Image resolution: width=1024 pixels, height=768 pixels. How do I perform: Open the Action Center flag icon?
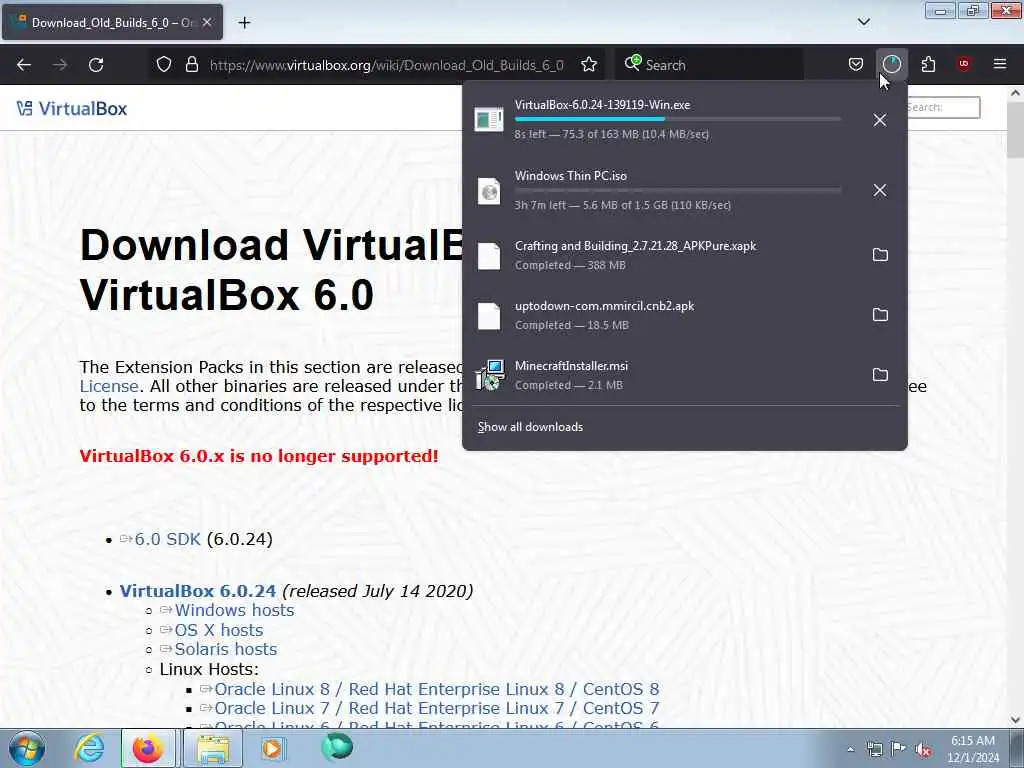click(x=899, y=750)
